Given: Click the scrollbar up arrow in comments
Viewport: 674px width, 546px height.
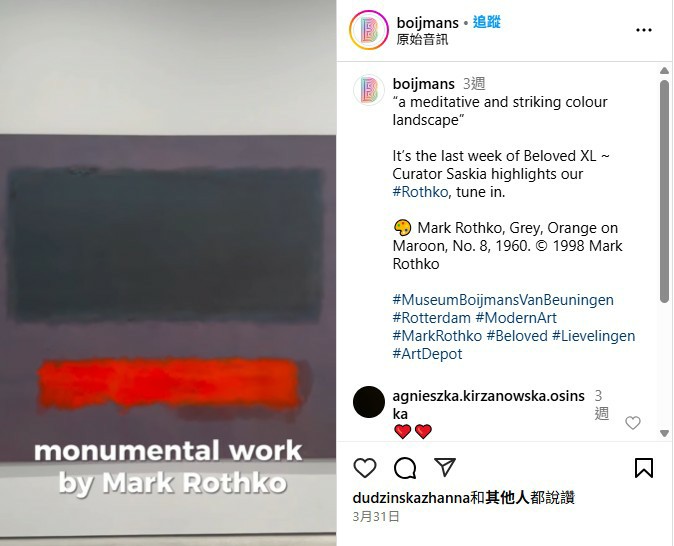Looking at the screenshot, I should (x=665, y=71).
